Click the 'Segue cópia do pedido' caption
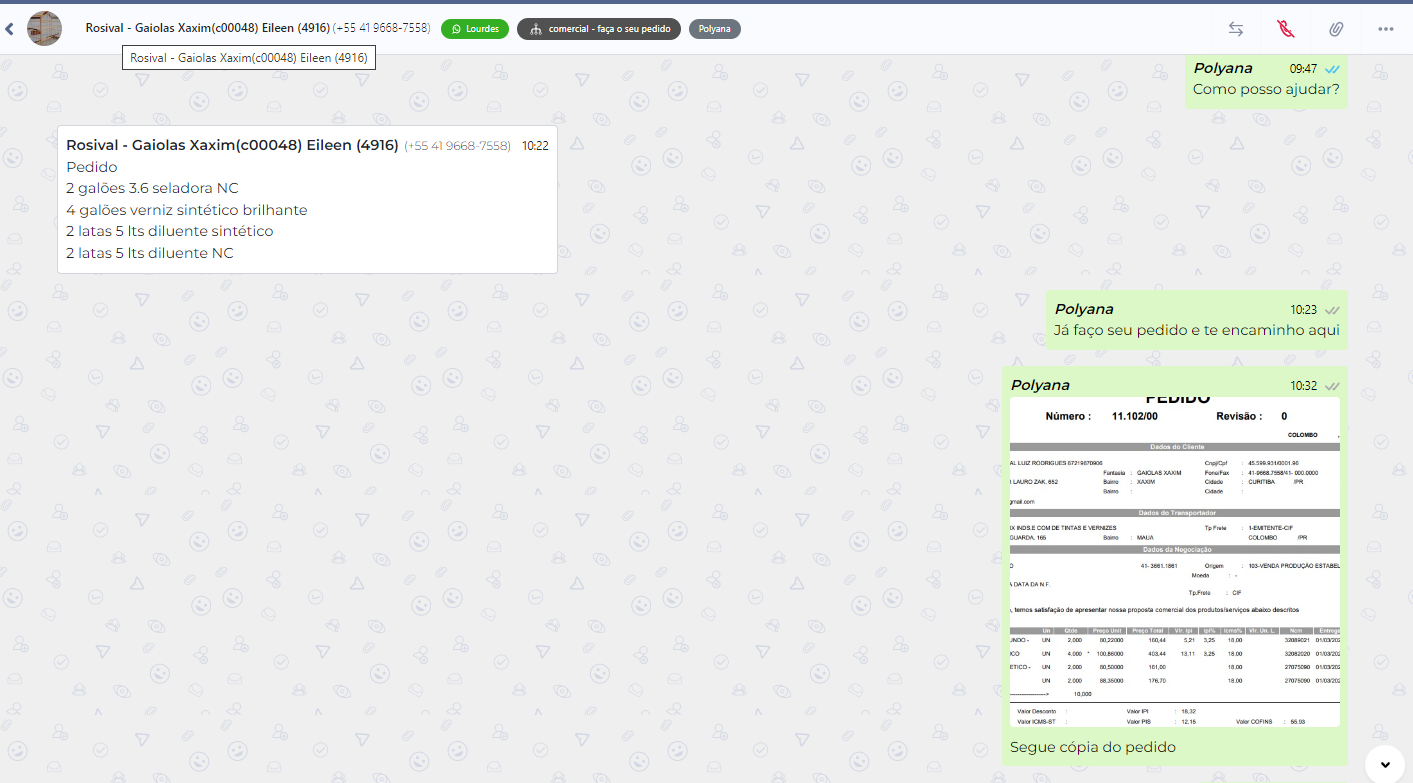Screen dimensions: 1413x783 click(x=1093, y=747)
